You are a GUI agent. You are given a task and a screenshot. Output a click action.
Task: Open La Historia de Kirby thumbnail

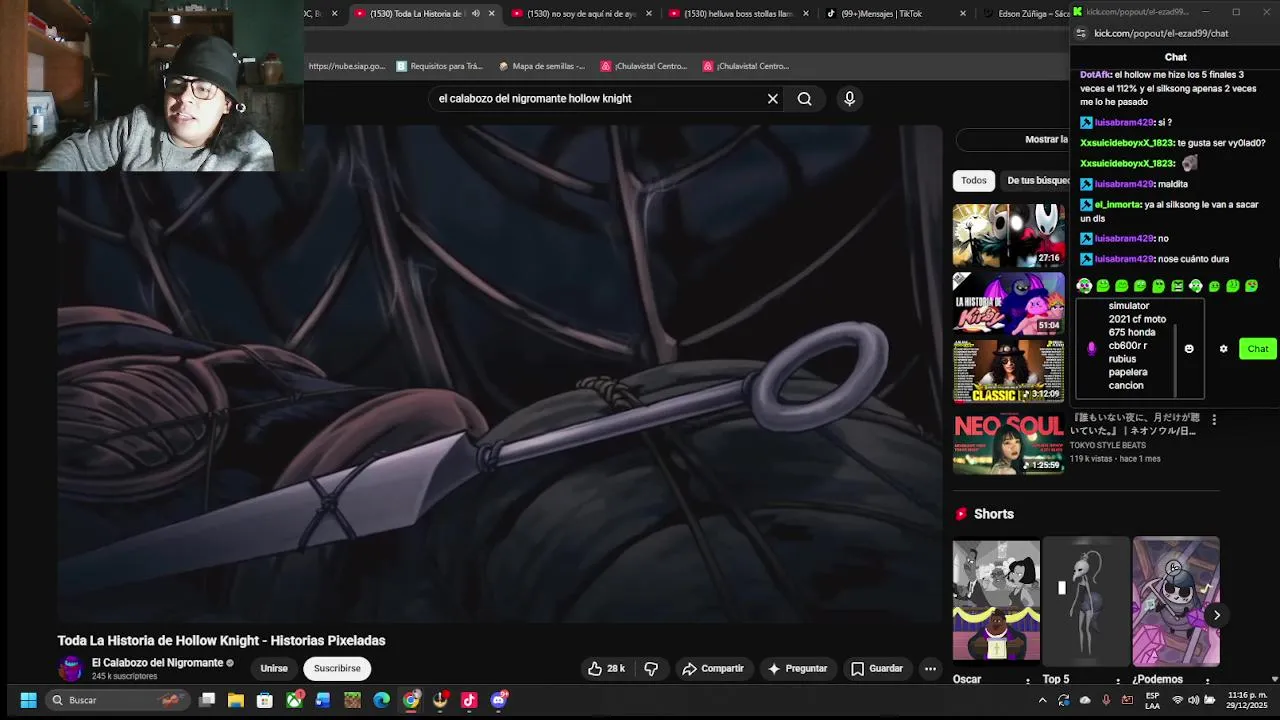(x=1008, y=303)
